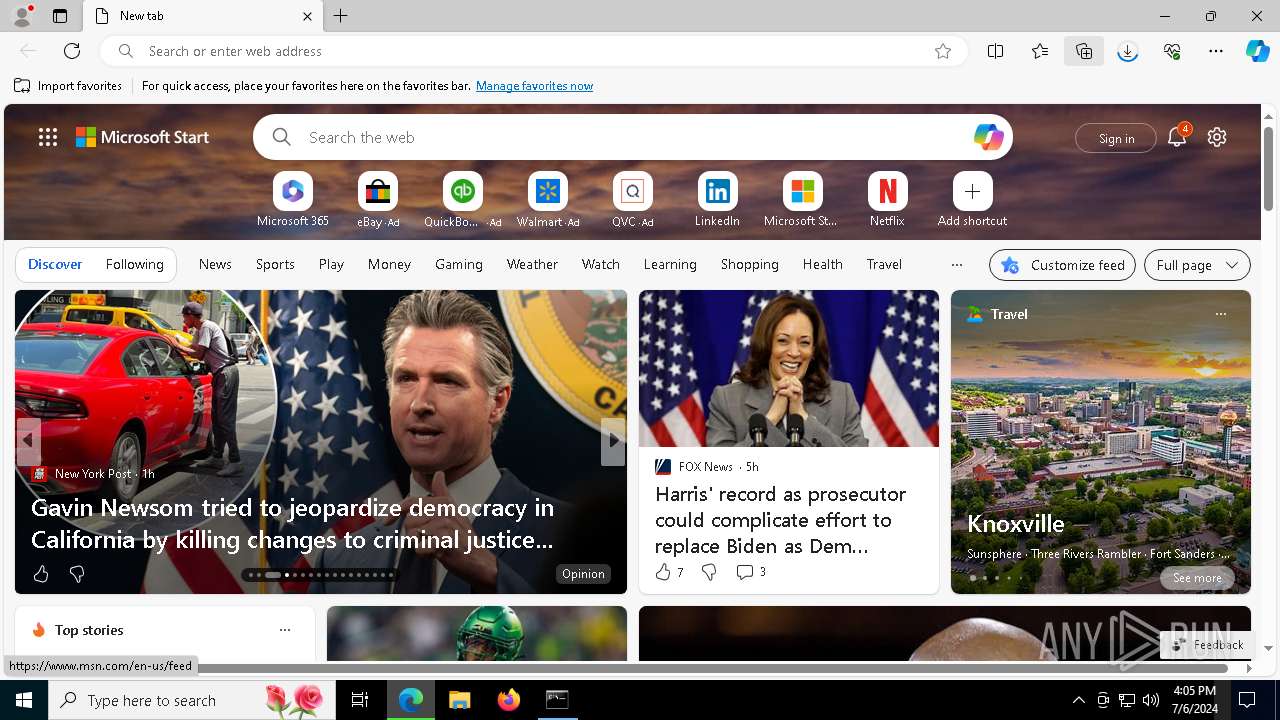Open the Health feed category

point(822,264)
